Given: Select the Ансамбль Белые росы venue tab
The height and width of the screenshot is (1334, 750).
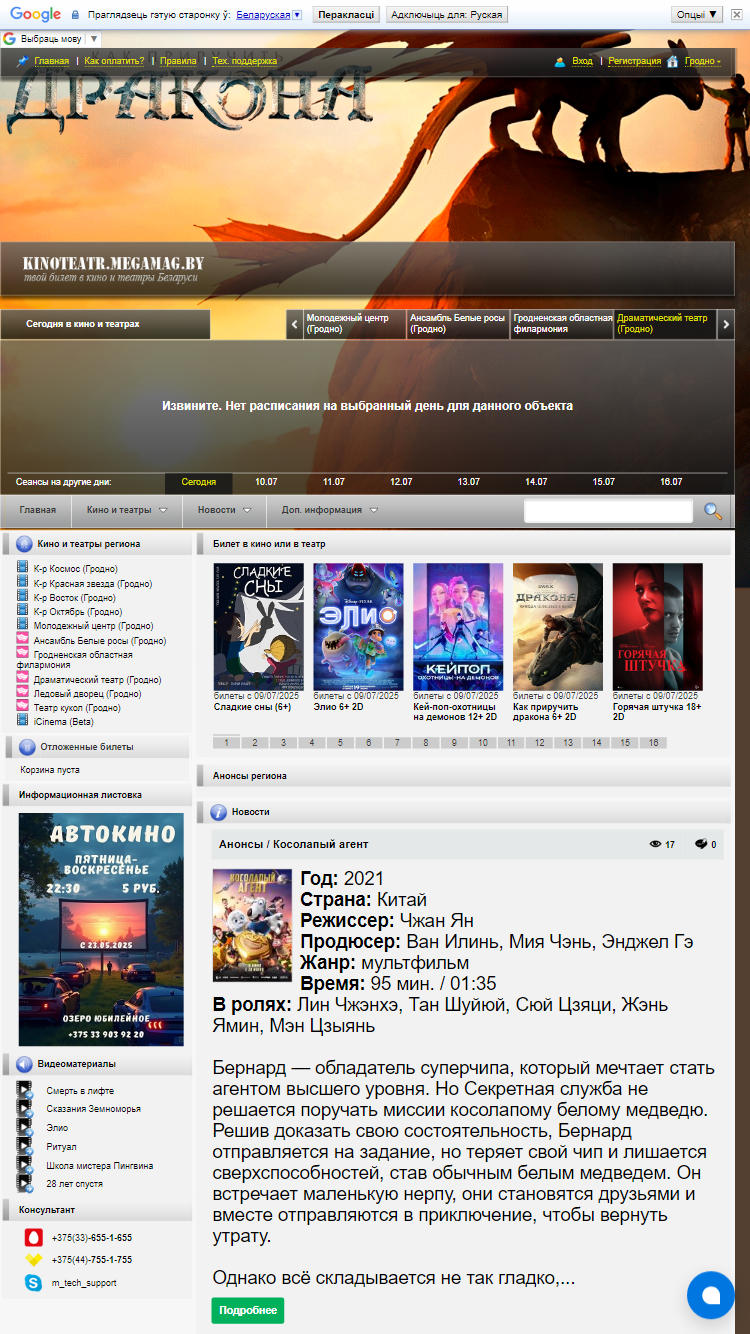Looking at the screenshot, I should point(459,324).
